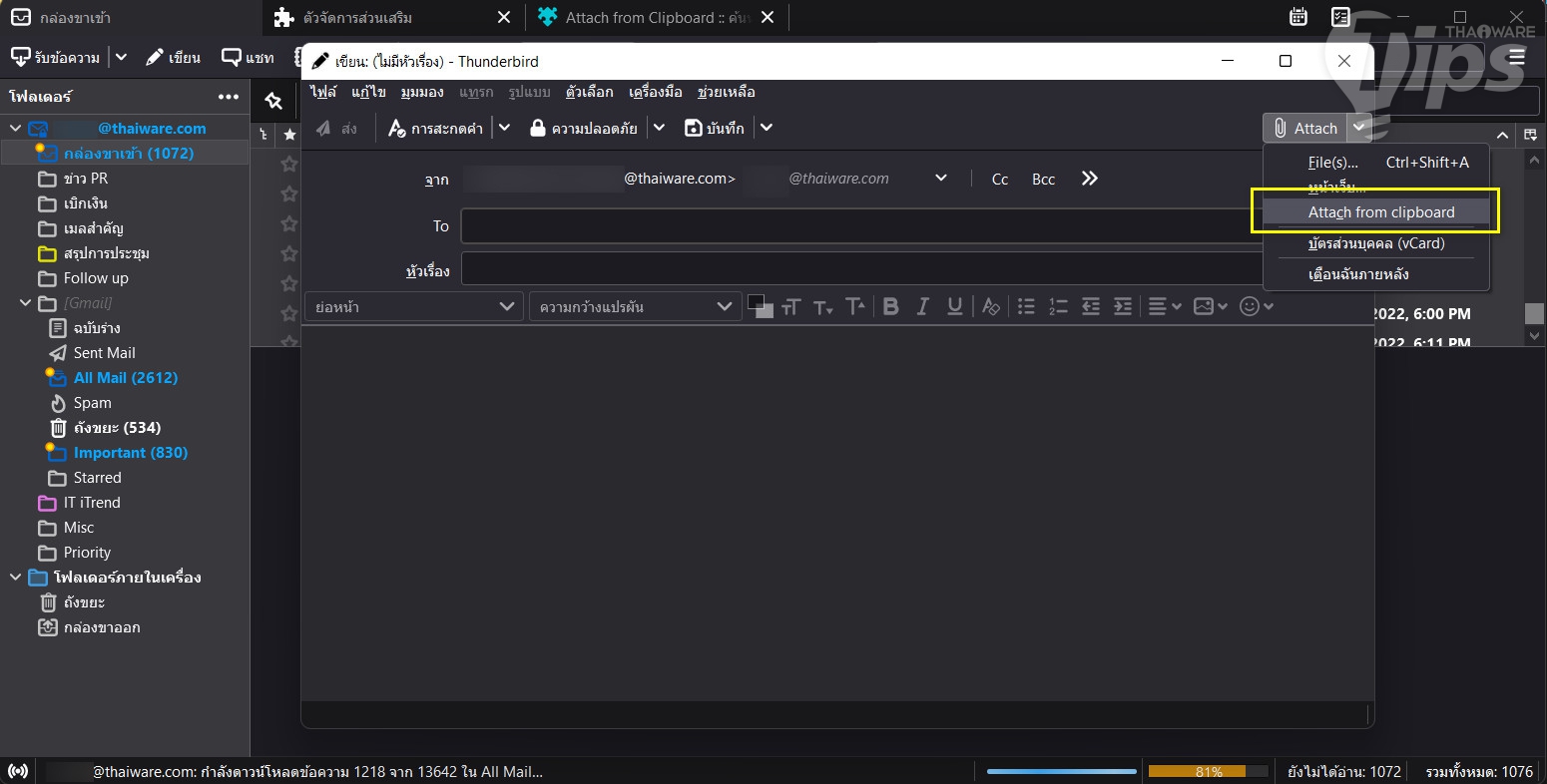The height and width of the screenshot is (784, 1547).
Task: Choose vCard option in attach menu
Action: (1376, 243)
